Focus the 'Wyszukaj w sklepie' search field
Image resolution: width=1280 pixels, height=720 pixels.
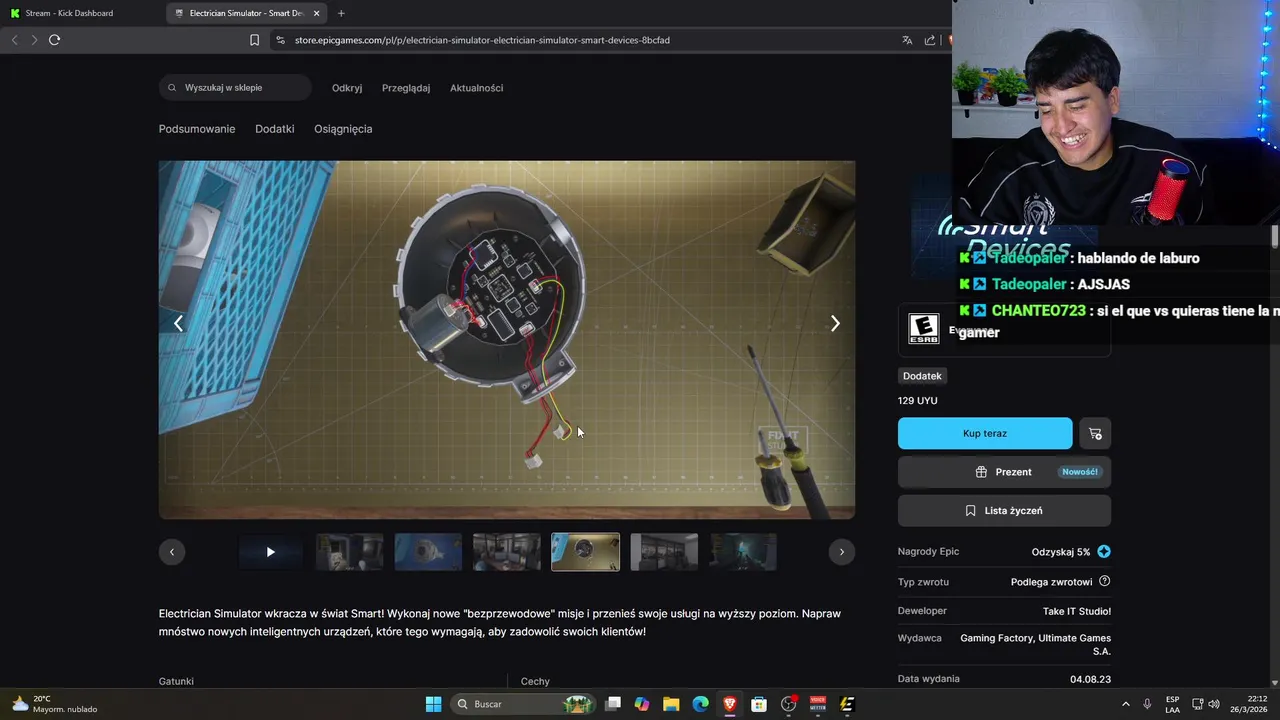(236, 88)
